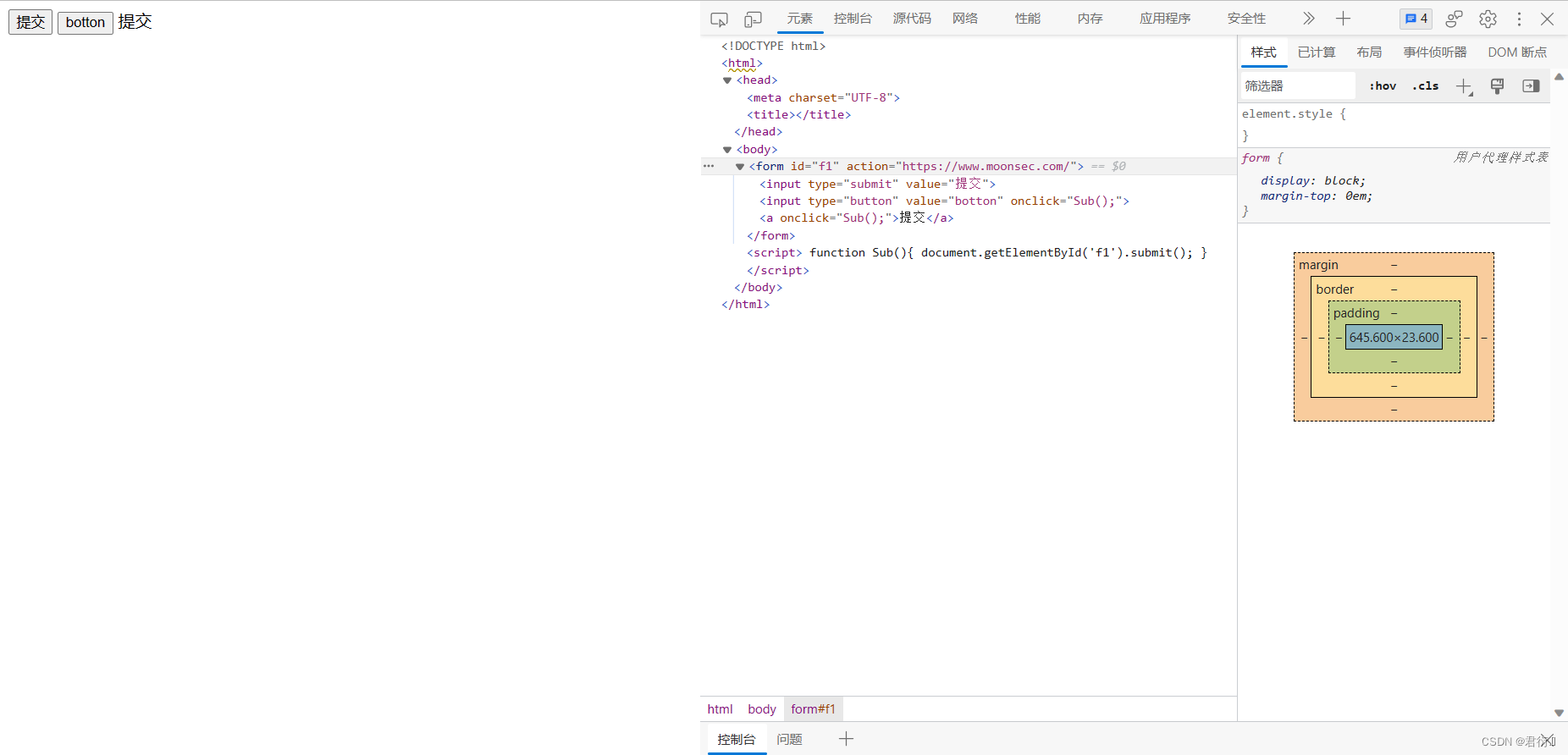Viewport: 1568px width, 755px height.
Task: Click the padding label in box model
Action: (1356, 313)
